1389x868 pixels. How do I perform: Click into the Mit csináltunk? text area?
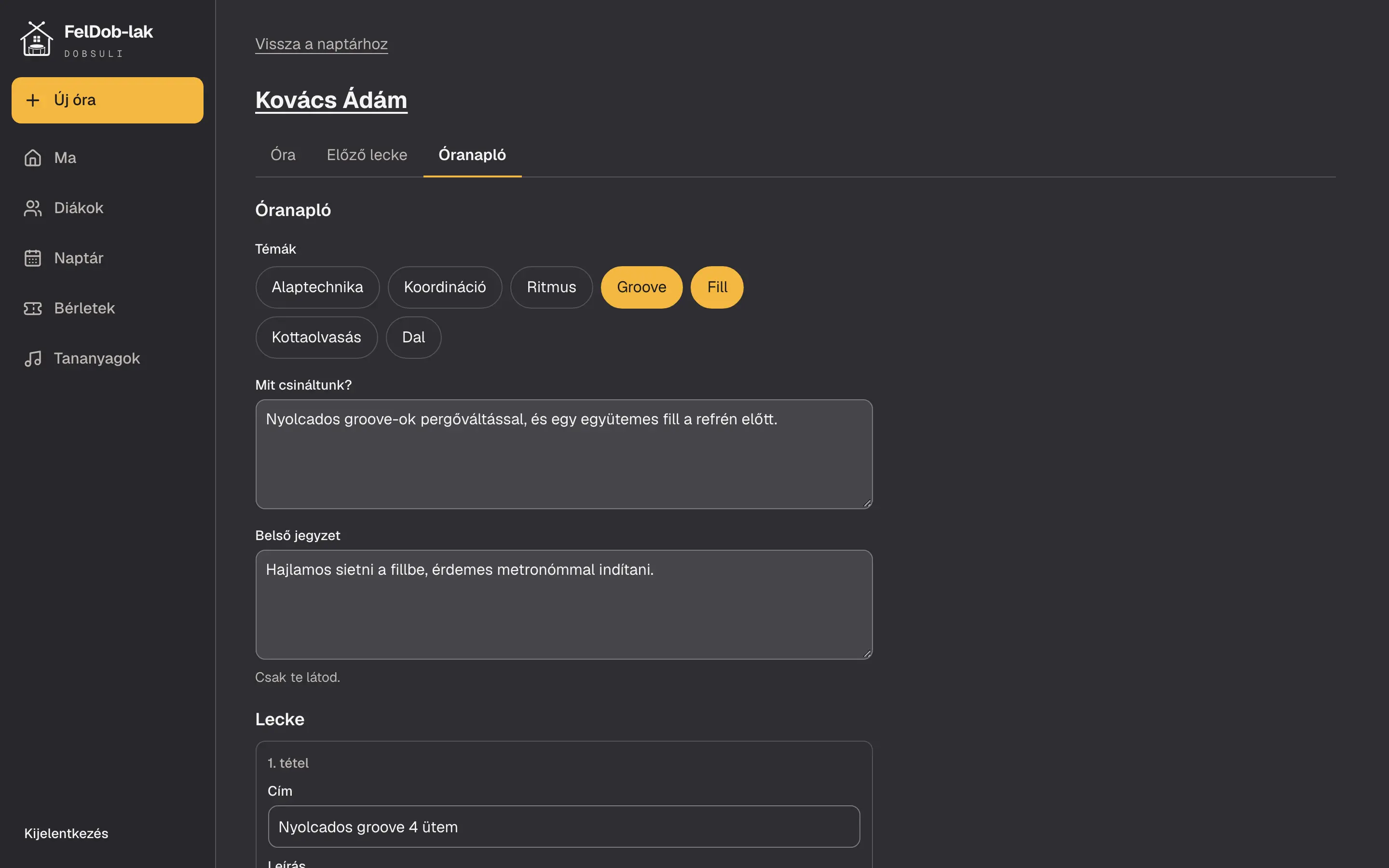click(x=564, y=454)
